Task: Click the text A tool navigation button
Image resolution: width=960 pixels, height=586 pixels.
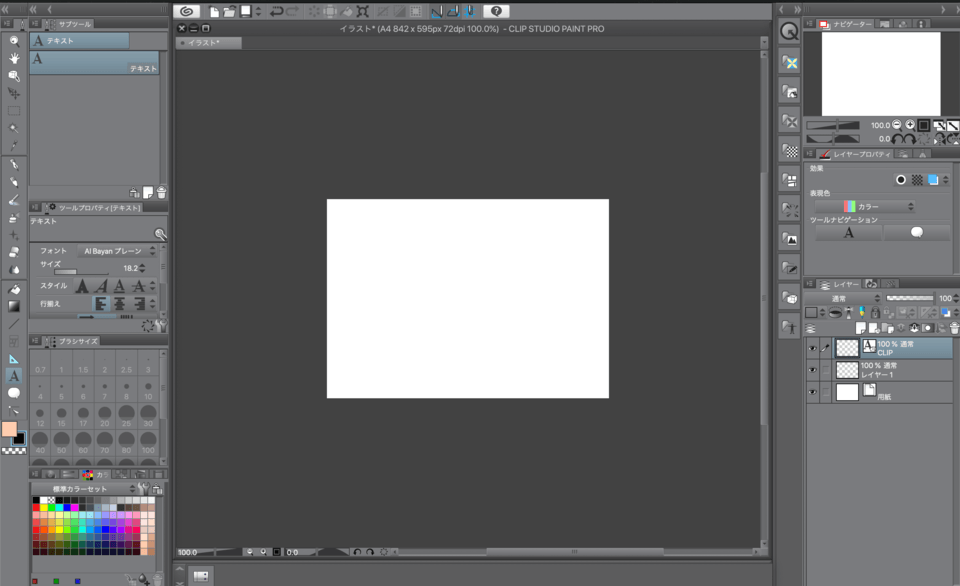Action: pyautogui.click(x=848, y=232)
